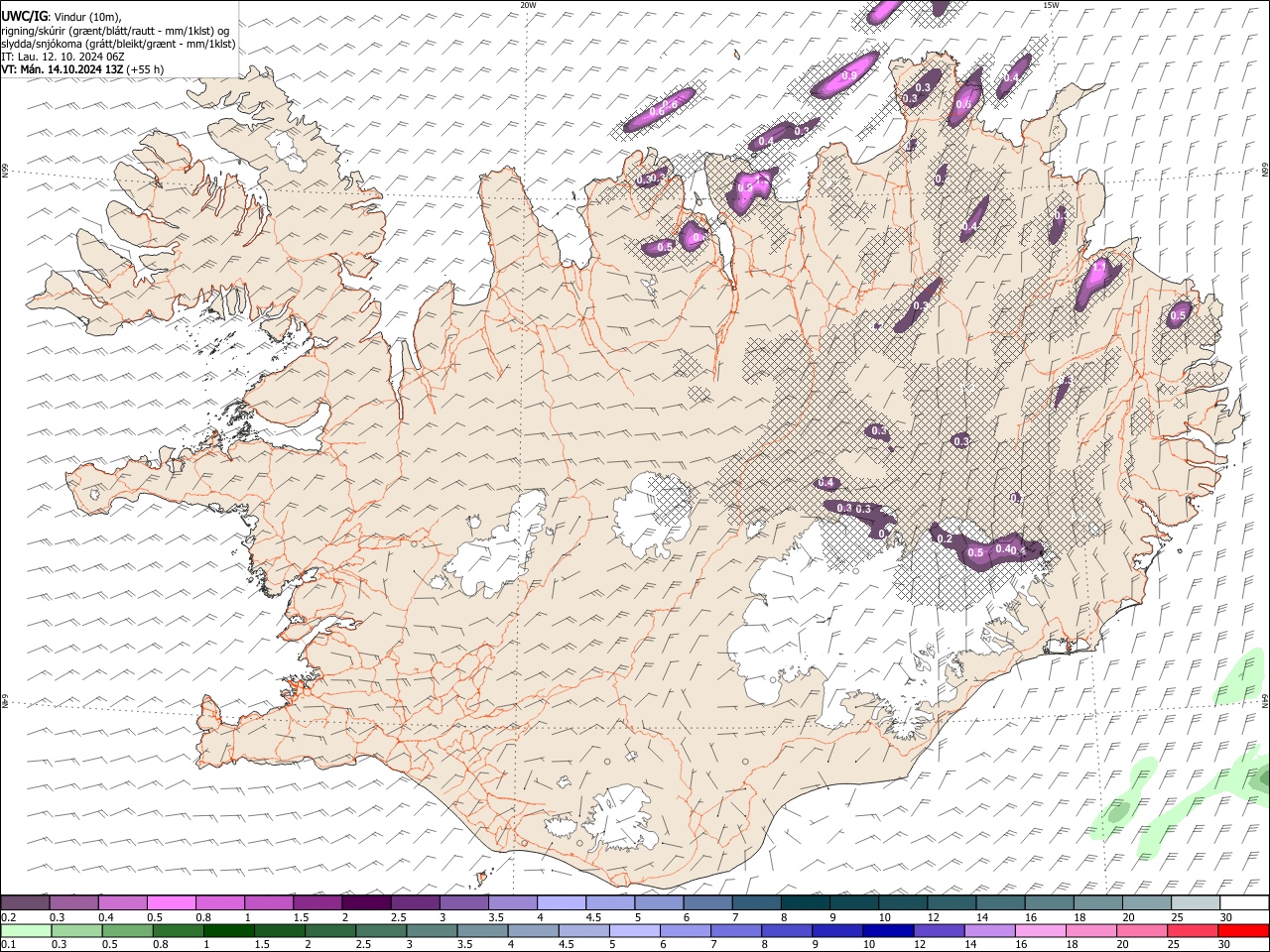This screenshot has height=952, width=1270.
Task: Click the pale grey swatch between 20 and 25
Action: coord(1145,902)
